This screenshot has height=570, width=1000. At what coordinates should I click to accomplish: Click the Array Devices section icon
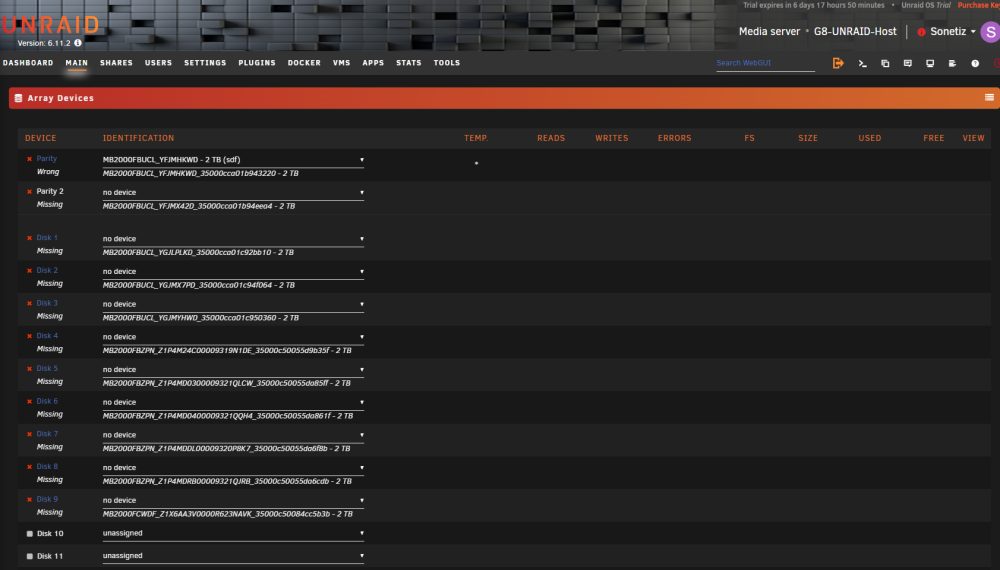18,98
